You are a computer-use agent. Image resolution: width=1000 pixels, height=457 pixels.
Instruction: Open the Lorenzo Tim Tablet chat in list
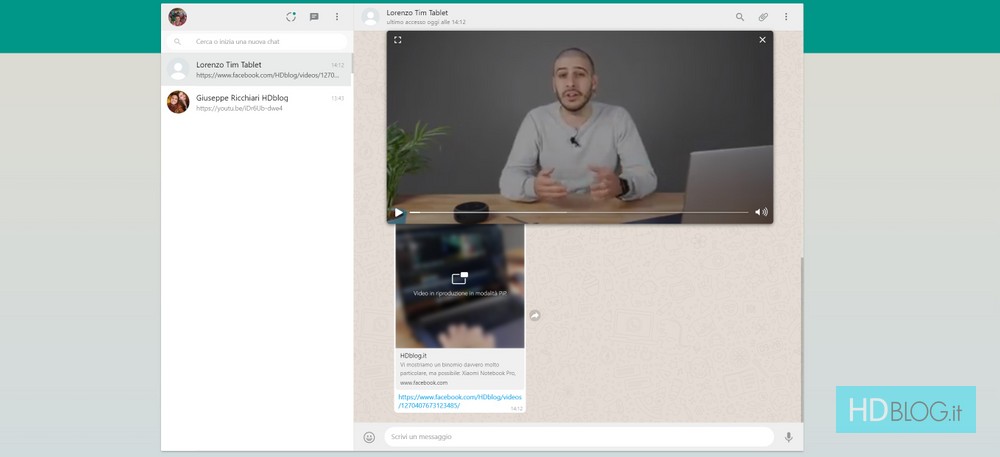pyautogui.click(x=256, y=69)
